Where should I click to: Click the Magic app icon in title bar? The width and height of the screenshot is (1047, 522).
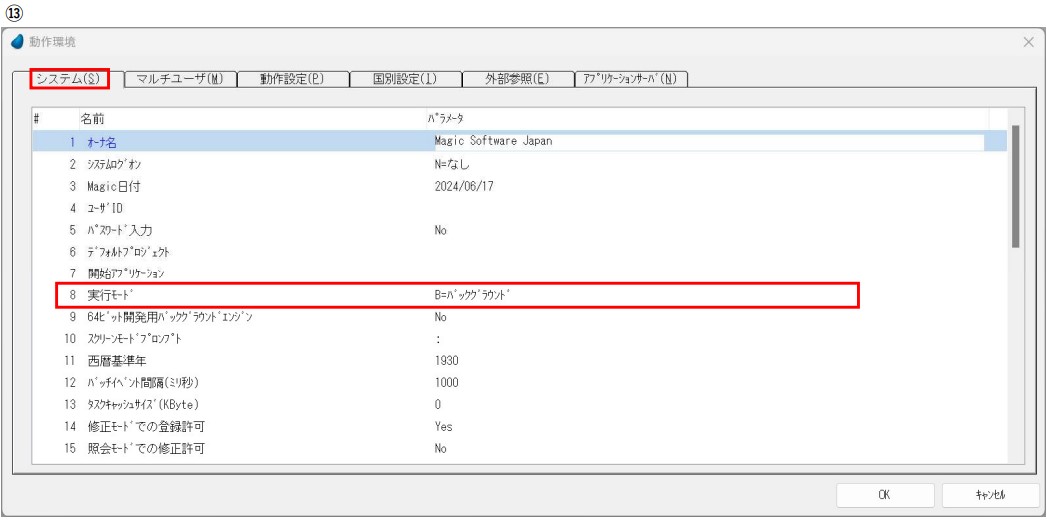click(15, 43)
